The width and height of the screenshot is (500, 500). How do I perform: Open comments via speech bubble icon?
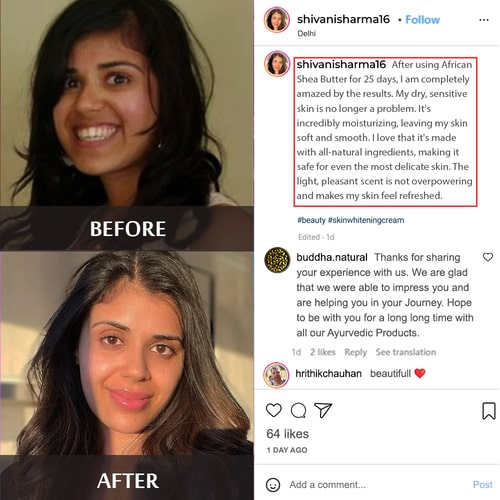298,410
